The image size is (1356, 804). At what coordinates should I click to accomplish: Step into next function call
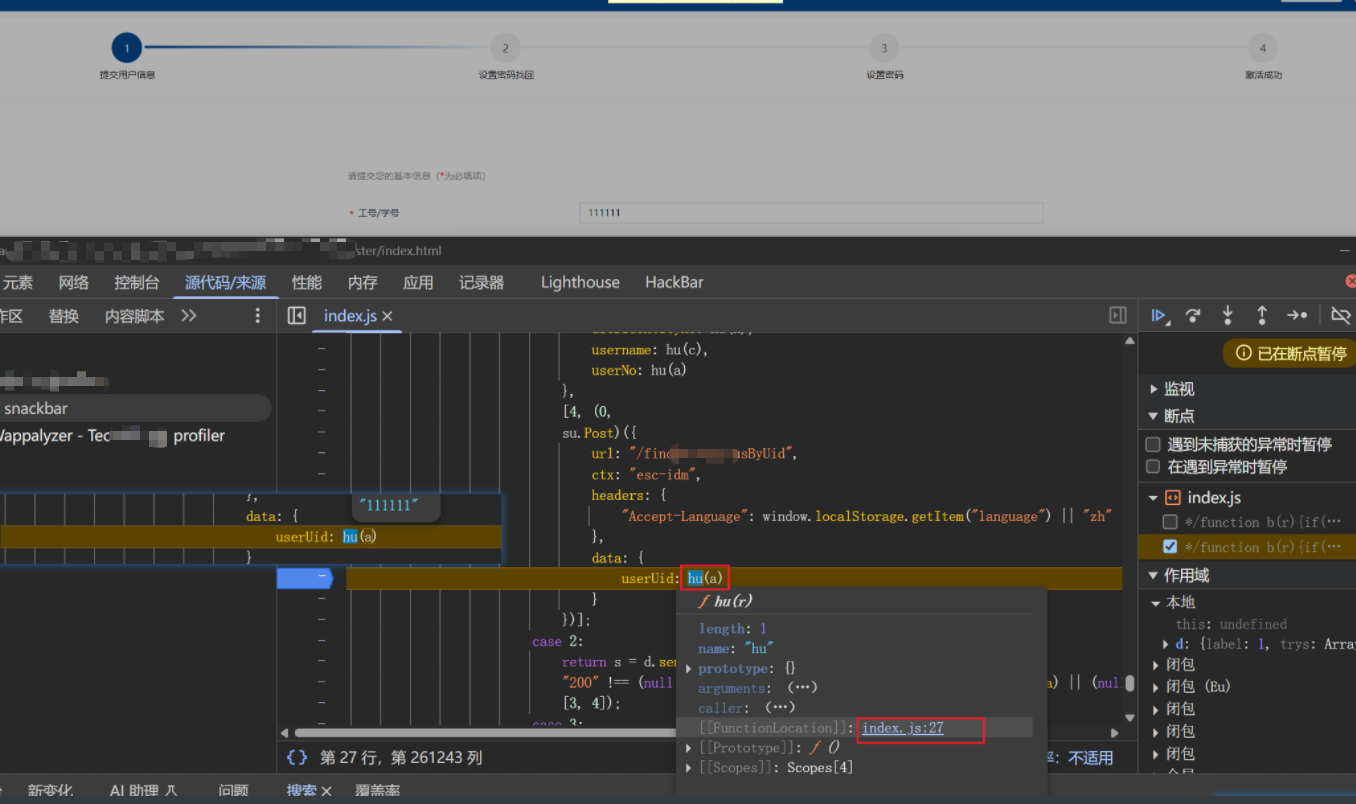[x=1228, y=316]
